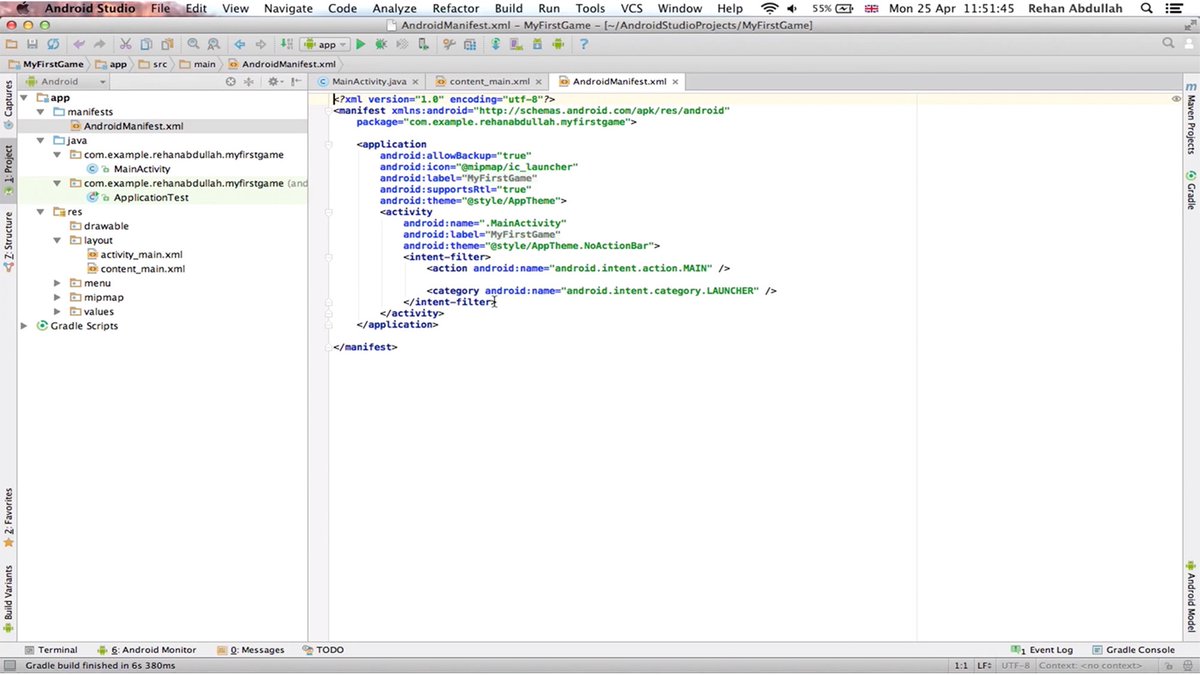The width and height of the screenshot is (1200, 675).
Task: Click the Help question mark icon
Action: (583, 44)
